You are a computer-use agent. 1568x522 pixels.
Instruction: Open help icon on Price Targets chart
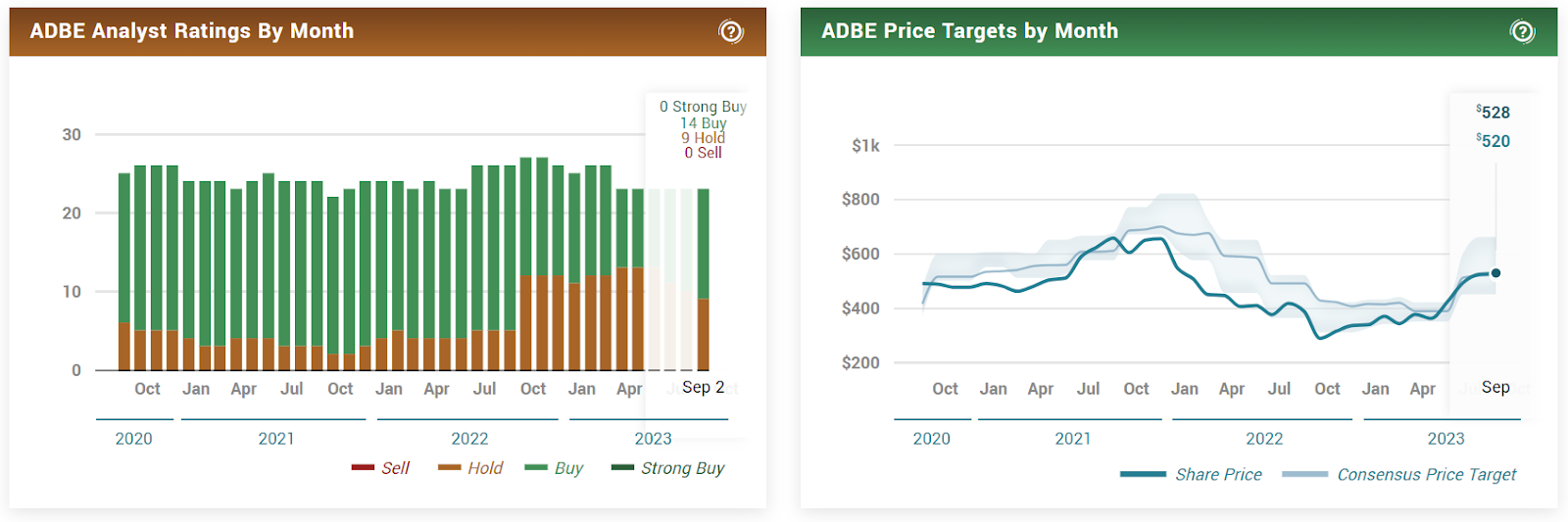tap(1522, 31)
